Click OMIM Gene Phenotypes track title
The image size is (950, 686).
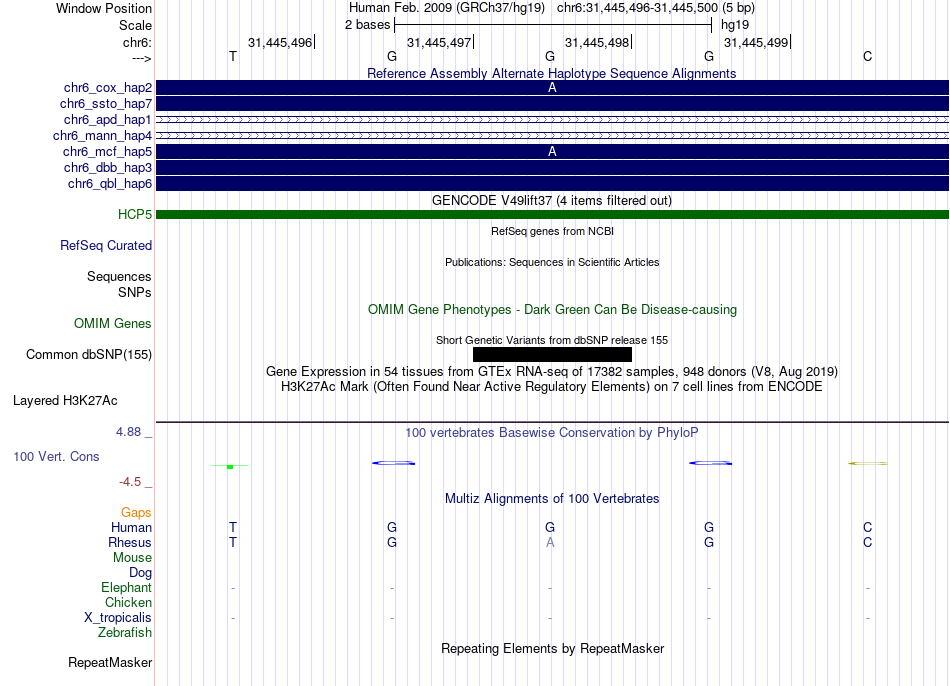[552, 309]
